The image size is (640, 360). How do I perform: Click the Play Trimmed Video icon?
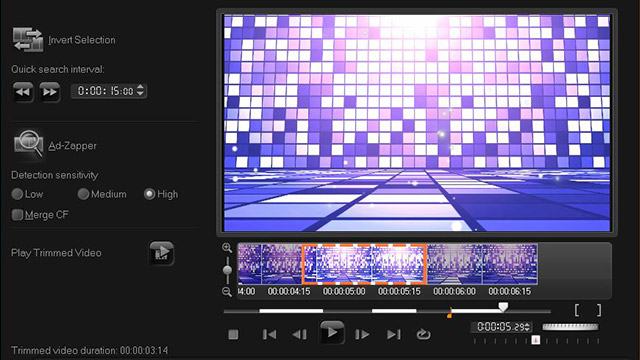162,253
